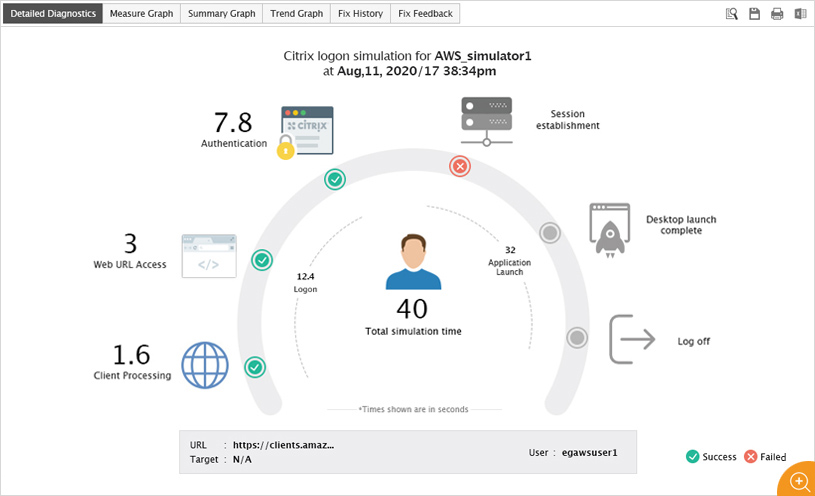Open the Fix Feedback tab

(x=425, y=14)
